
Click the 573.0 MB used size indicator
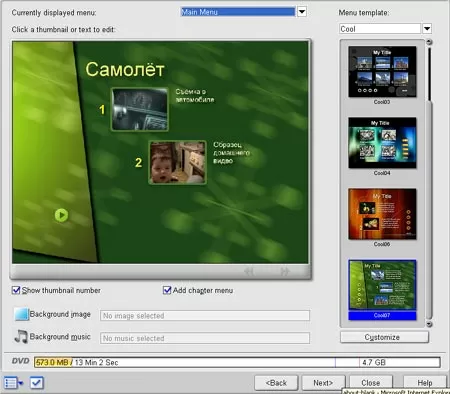52,362
